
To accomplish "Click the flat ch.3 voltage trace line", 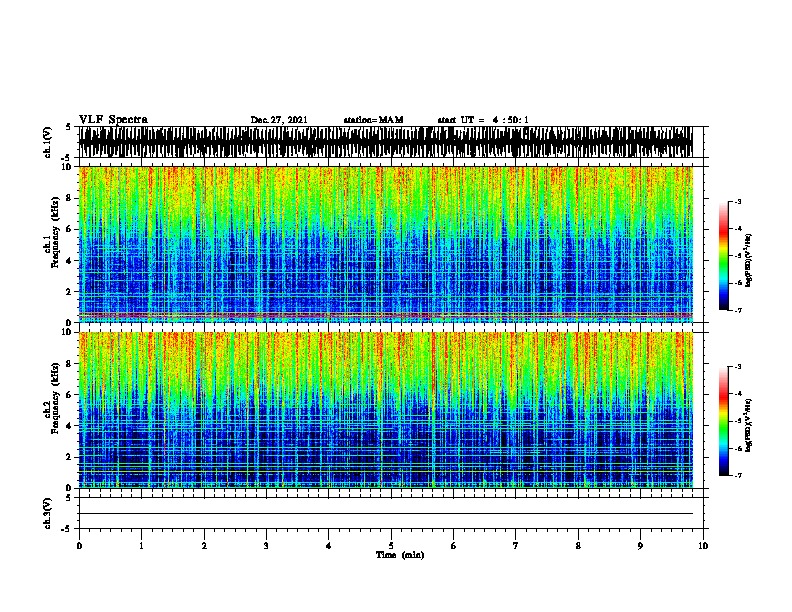I will click(386, 514).
